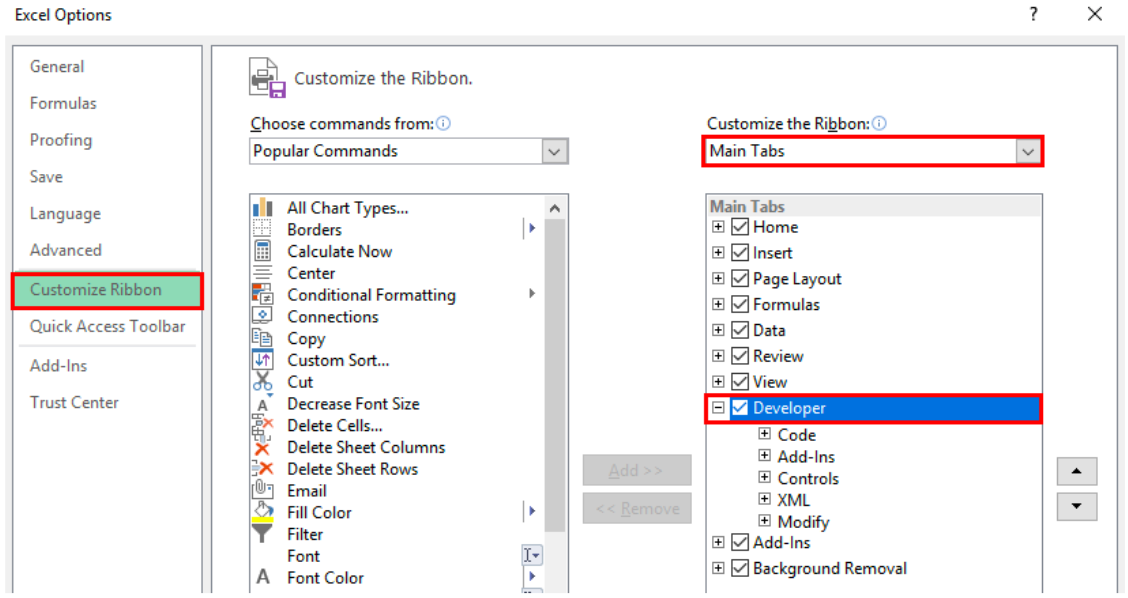Select the Controls group label
The width and height of the screenshot is (1128, 598).
pos(808,479)
